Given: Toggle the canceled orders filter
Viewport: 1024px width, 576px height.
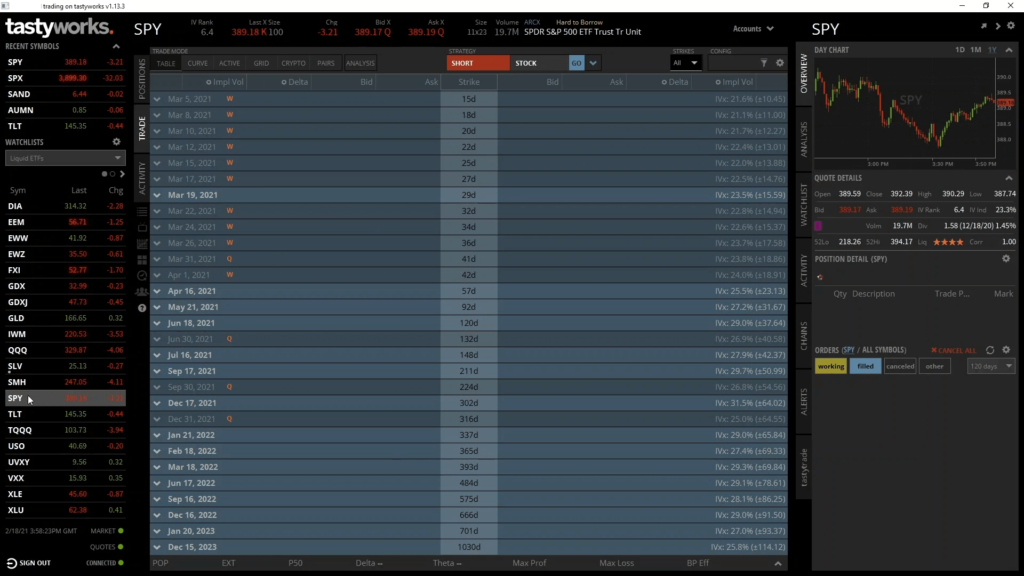Looking at the screenshot, I should [900, 366].
